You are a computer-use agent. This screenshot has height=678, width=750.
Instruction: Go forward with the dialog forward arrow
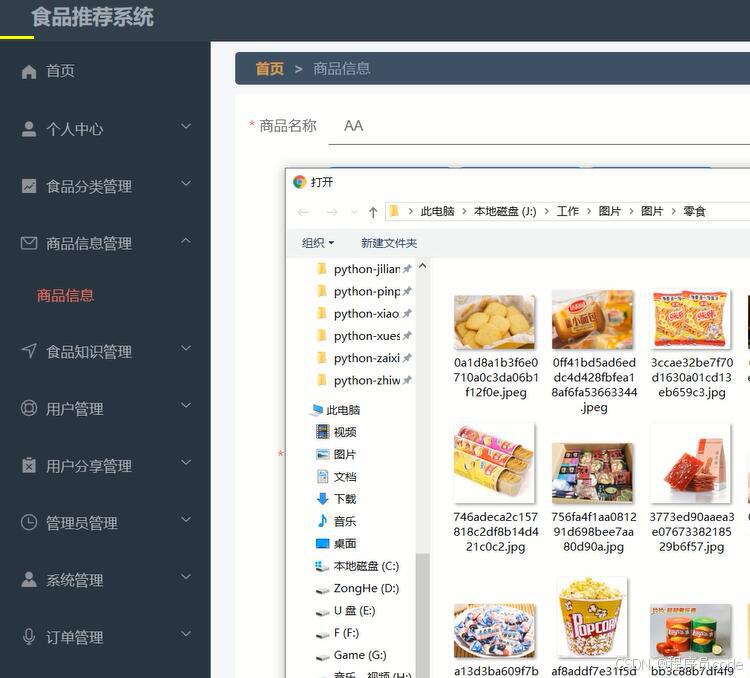[331, 212]
